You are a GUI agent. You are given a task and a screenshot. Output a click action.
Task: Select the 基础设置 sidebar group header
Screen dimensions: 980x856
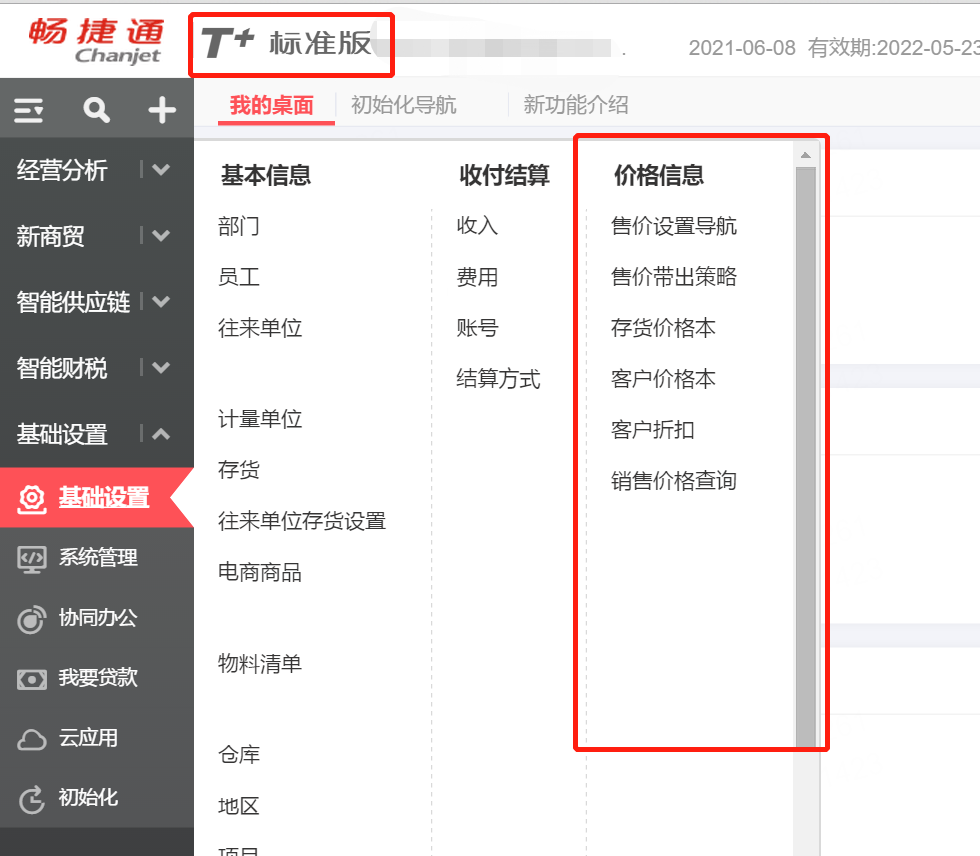coord(62,434)
